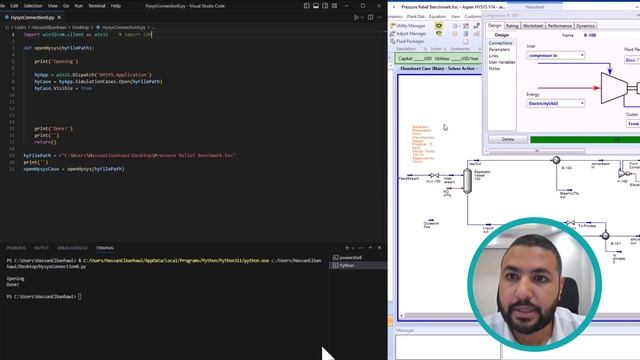Open the Plant Data ribbon tab
This screenshot has width=640, height=360.
point(416,16)
